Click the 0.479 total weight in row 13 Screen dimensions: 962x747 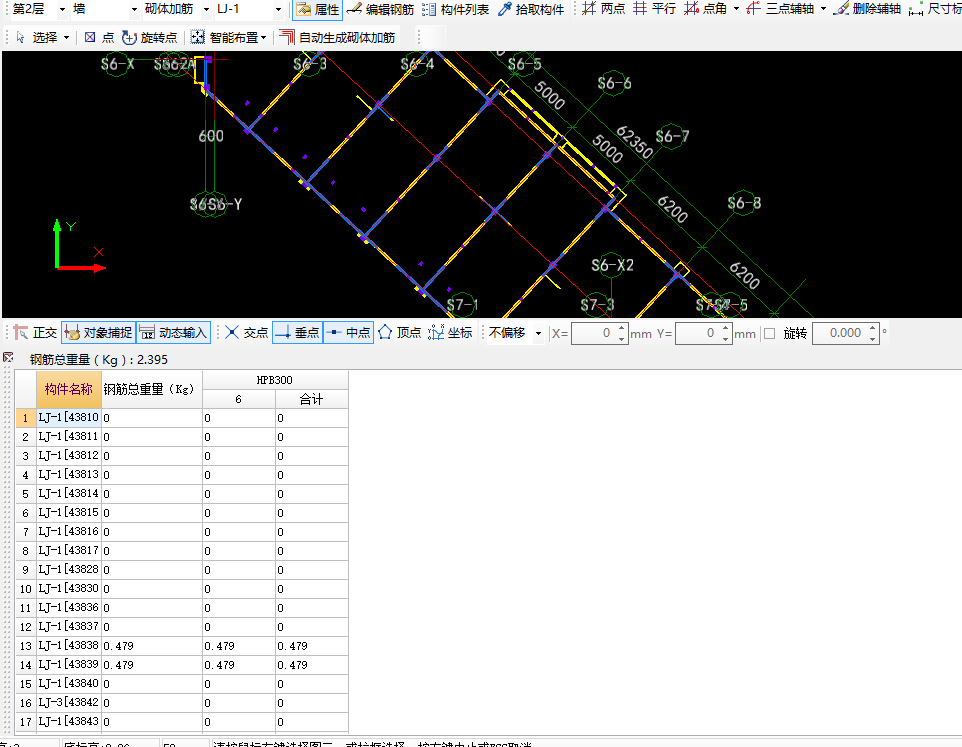pyautogui.click(x=152, y=646)
